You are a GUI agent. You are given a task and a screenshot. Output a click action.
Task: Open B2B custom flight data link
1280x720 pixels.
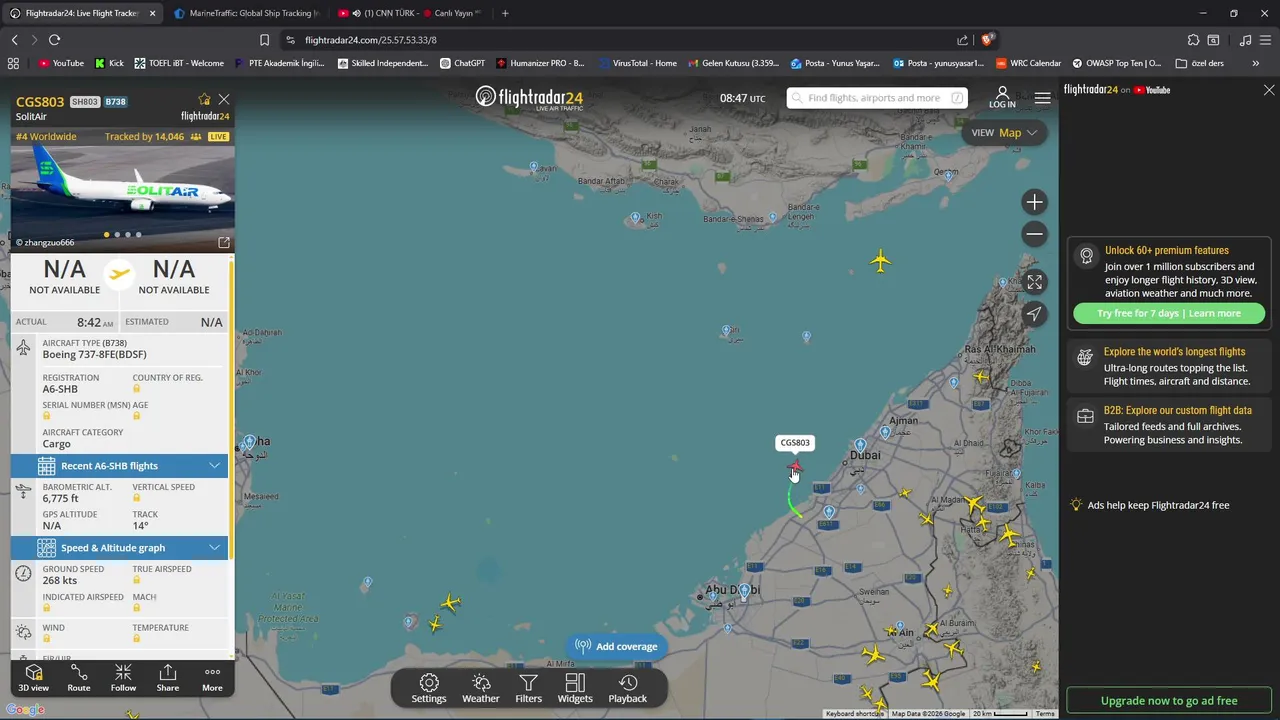coord(1177,410)
